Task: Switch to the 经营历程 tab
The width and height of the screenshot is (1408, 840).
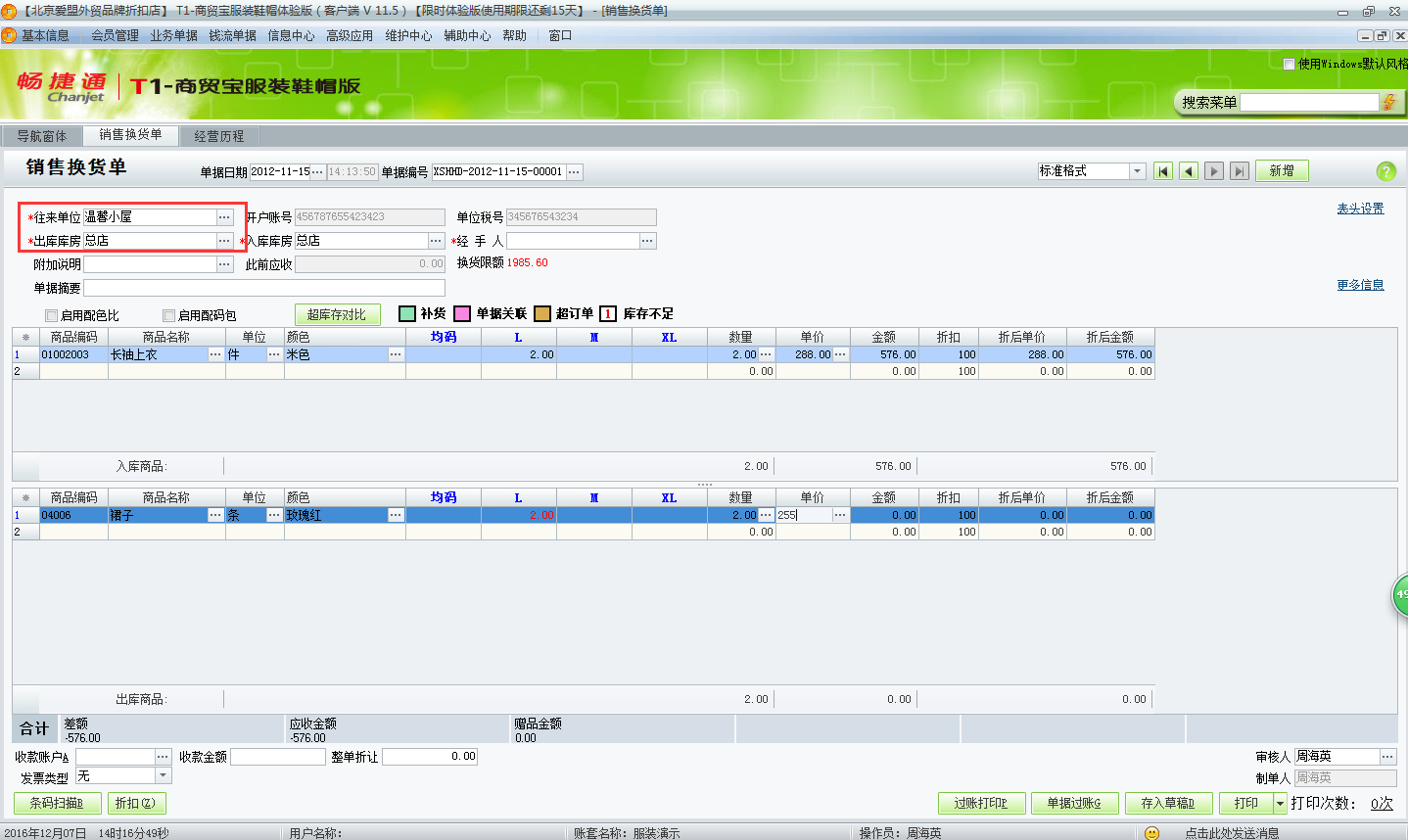Action: pos(219,136)
